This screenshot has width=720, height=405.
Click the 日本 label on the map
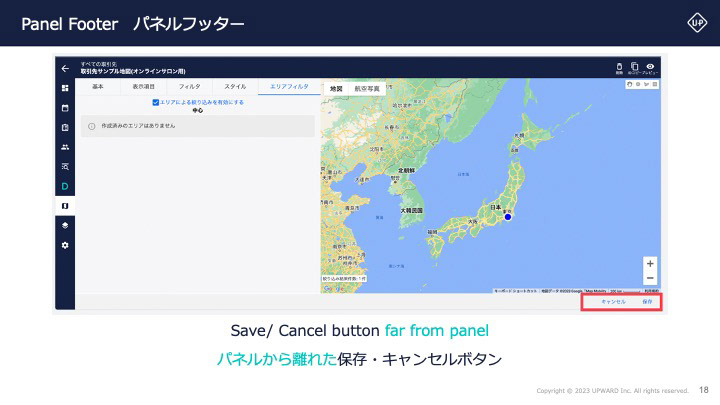click(495, 208)
